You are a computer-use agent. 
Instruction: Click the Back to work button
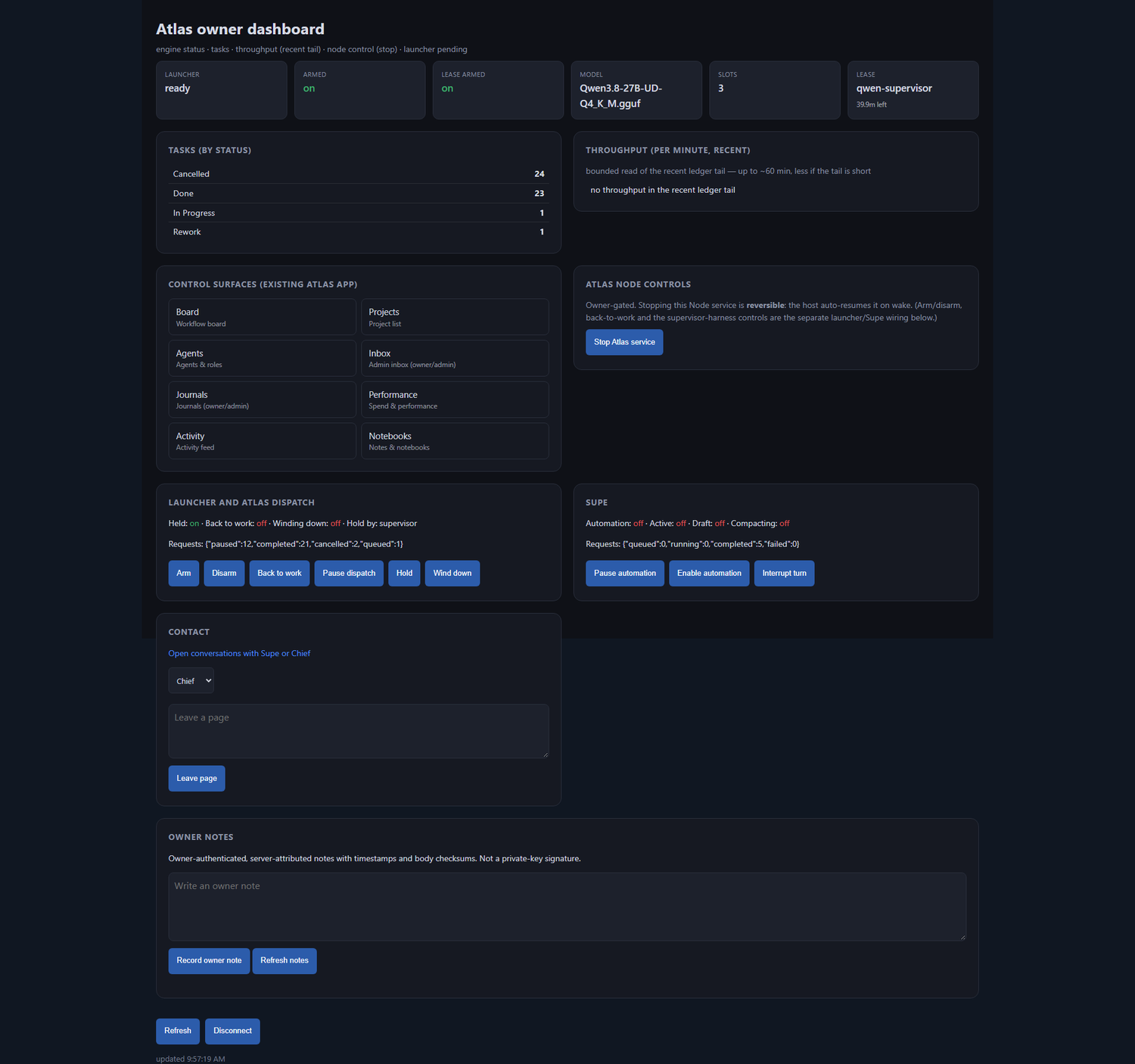(x=279, y=574)
